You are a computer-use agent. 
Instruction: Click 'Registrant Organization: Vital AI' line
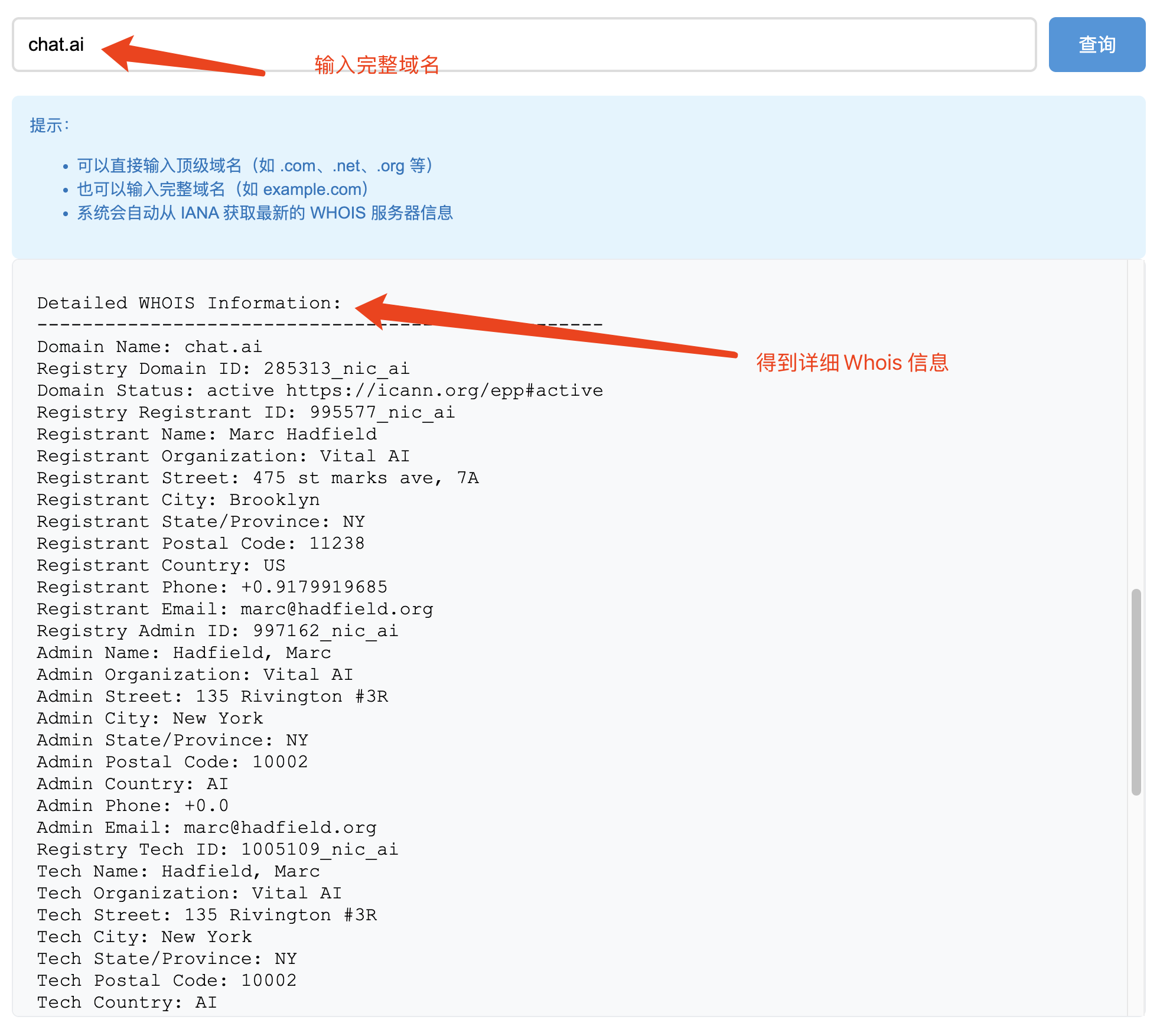point(223,456)
